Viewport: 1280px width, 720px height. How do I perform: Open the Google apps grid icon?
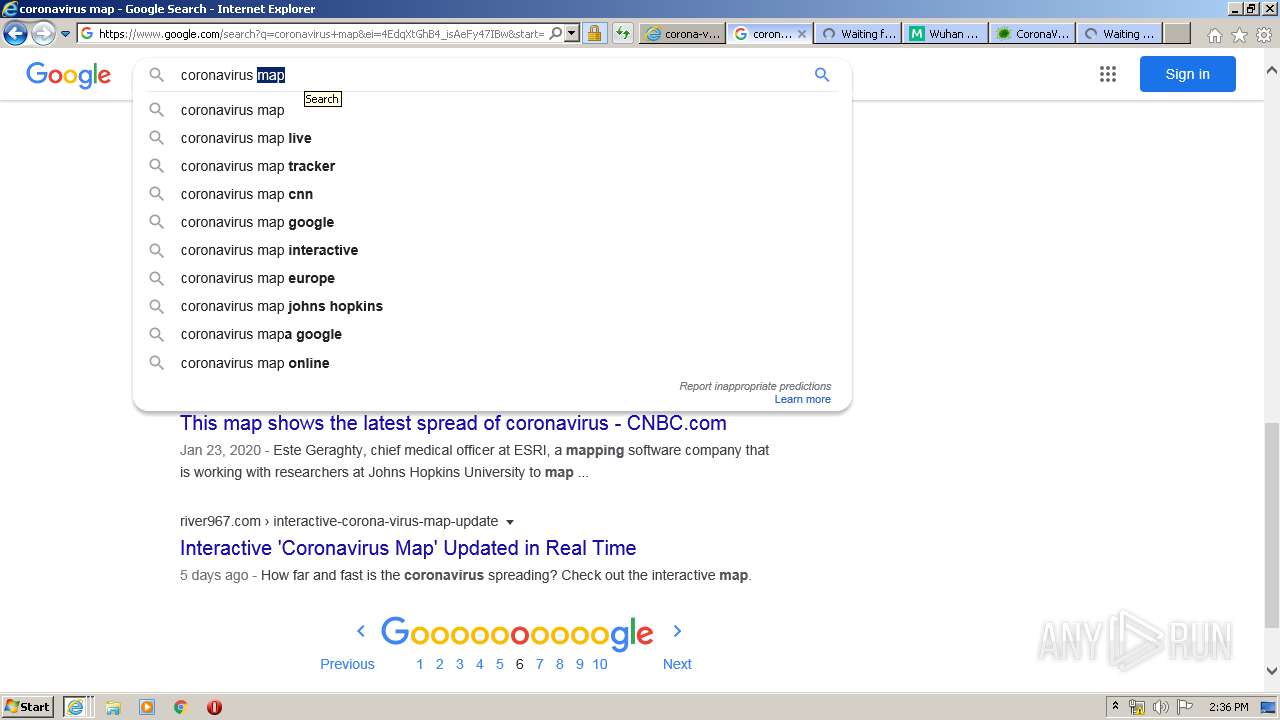click(x=1107, y=74)
